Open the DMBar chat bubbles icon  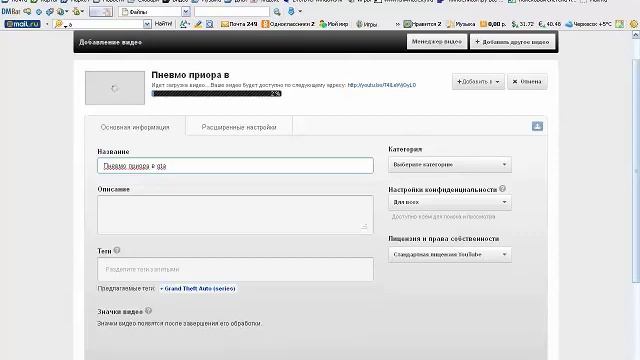coord(28,11)
